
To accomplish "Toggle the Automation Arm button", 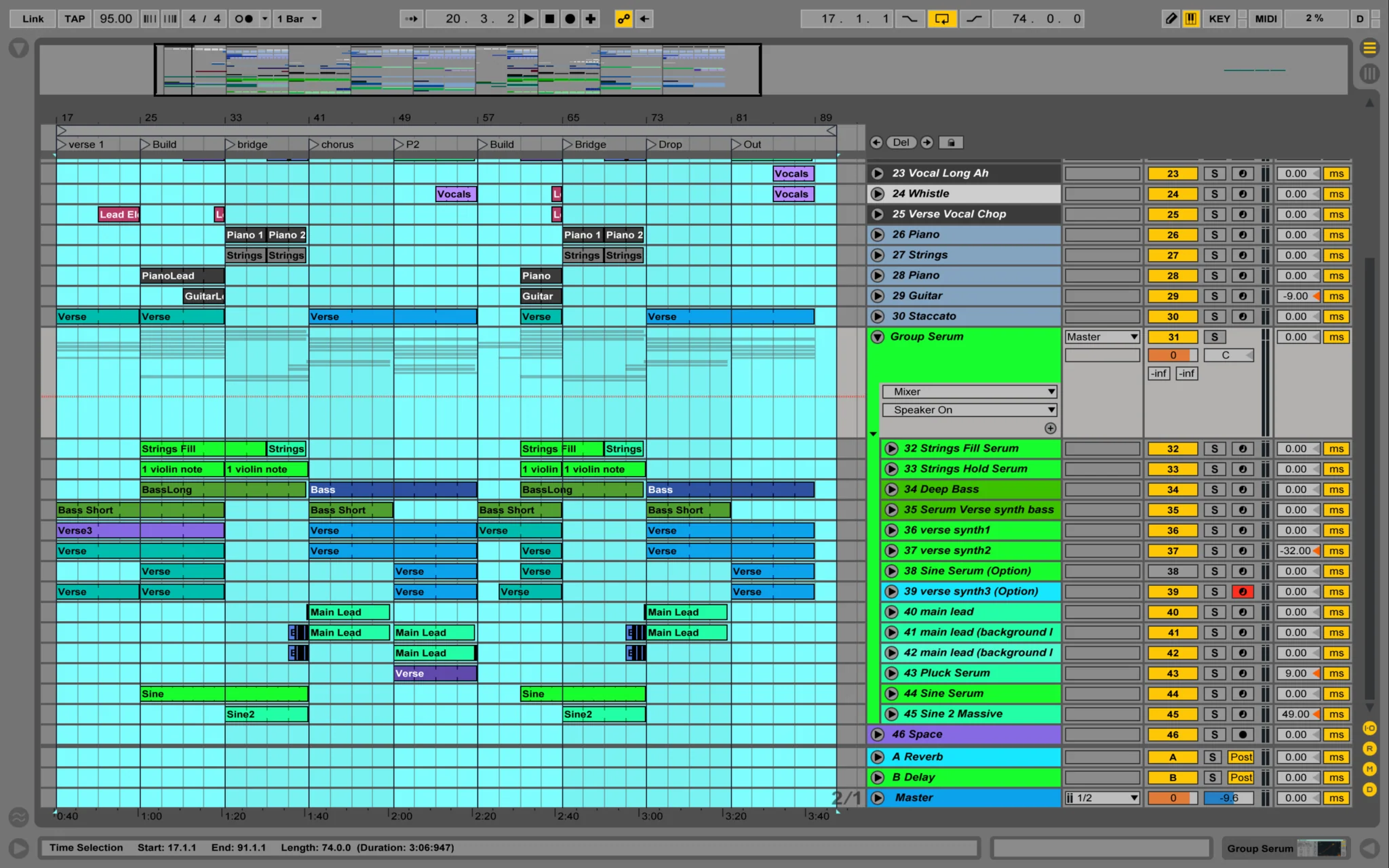I will (623, 19).
